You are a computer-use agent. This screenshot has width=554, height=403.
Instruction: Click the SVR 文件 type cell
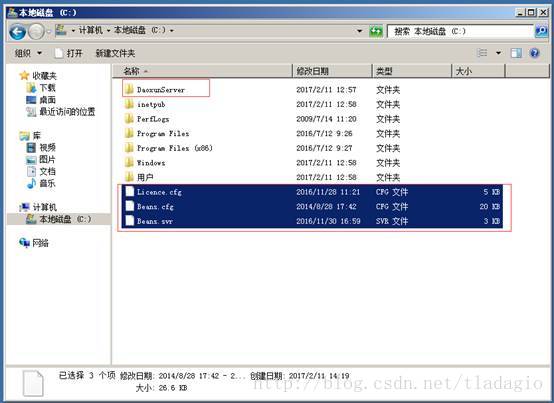click(392, 221)
